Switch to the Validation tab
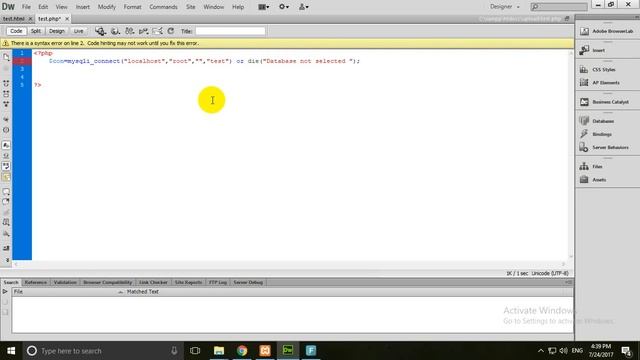 click(65, 282)
